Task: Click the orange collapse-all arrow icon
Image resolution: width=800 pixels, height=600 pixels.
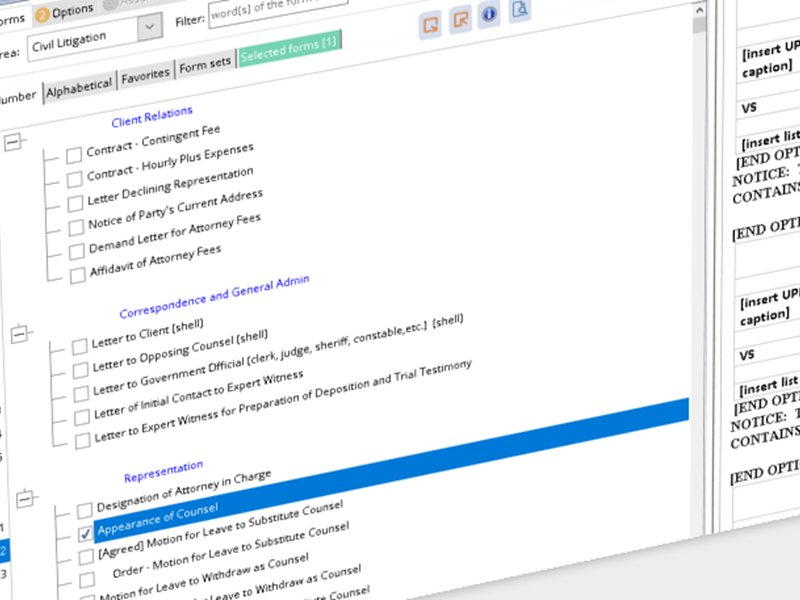Action: pyautogui.click(x=460, y=20)
